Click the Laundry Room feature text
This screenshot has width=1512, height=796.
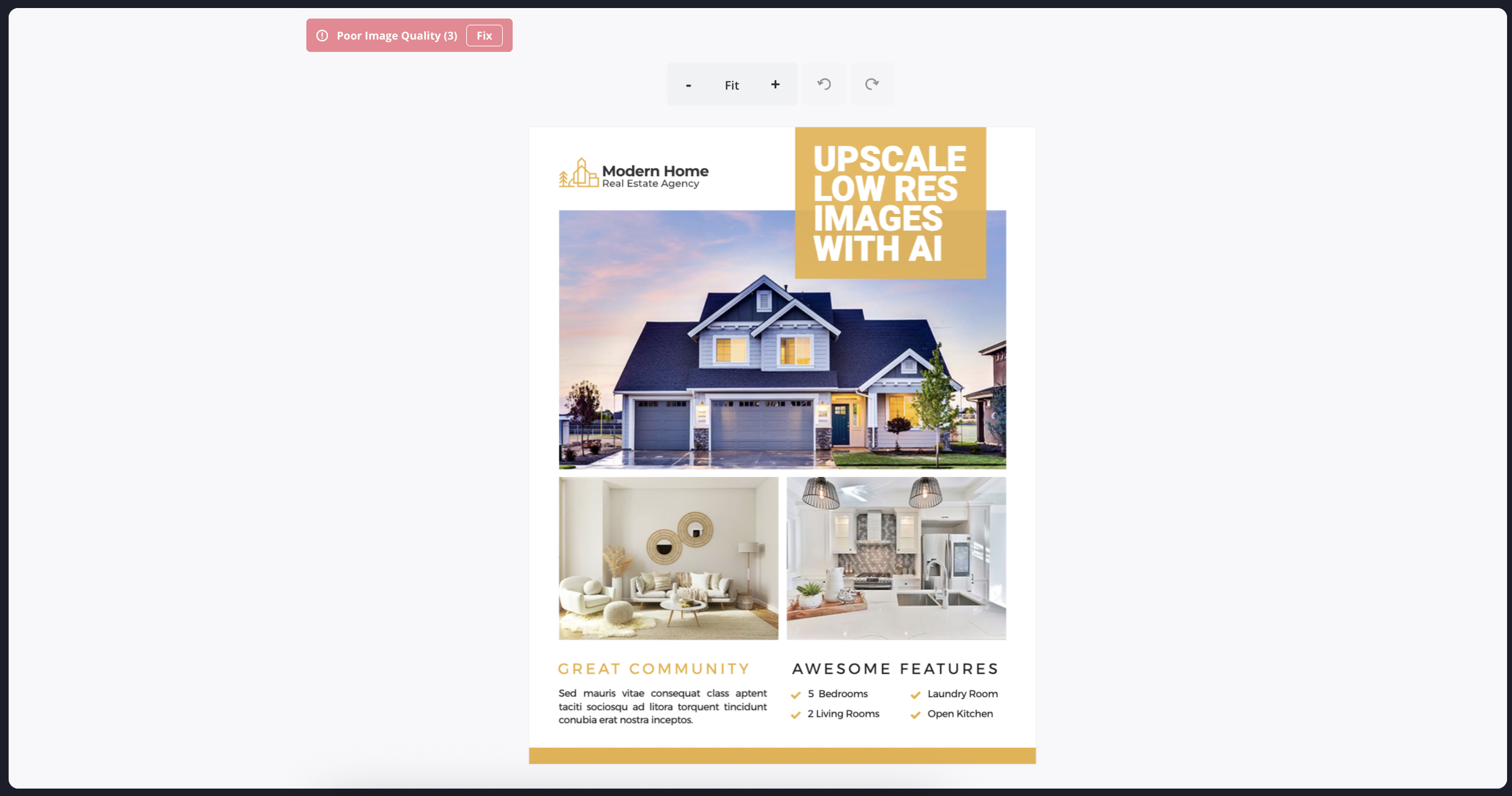point(962,693)
